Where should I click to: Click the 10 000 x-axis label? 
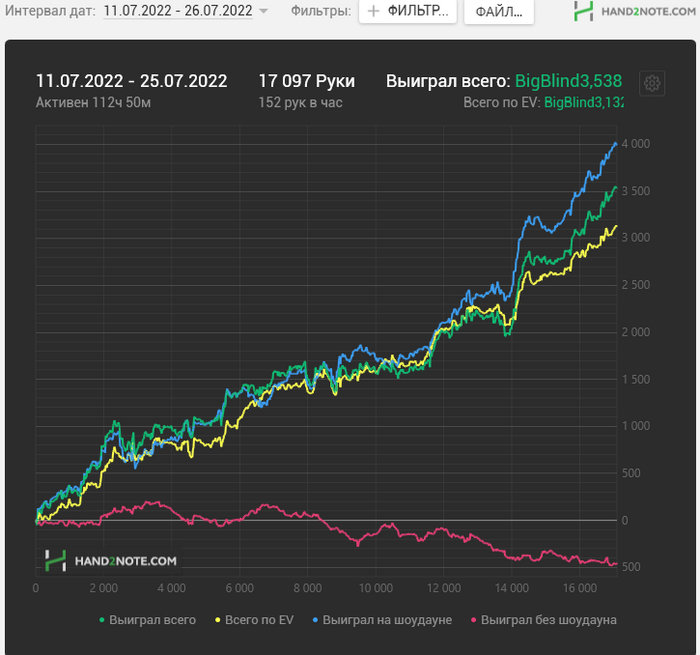[x=376, y=588]
